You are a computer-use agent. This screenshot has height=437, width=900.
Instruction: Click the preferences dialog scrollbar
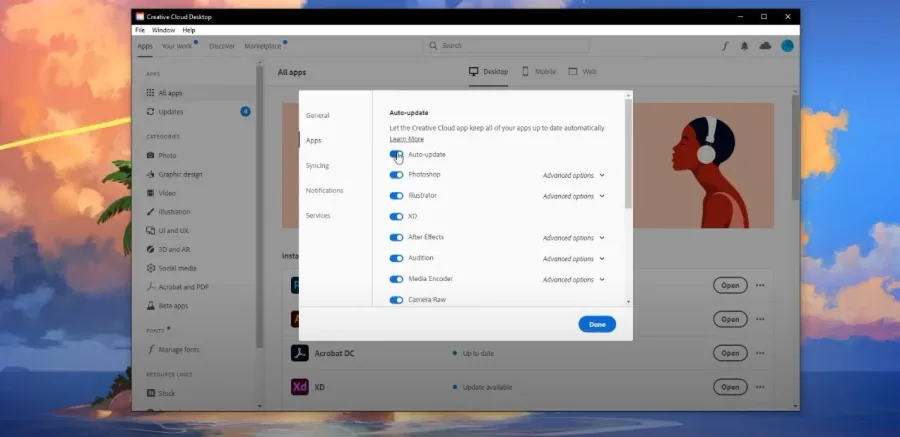(x=629, y=154)
